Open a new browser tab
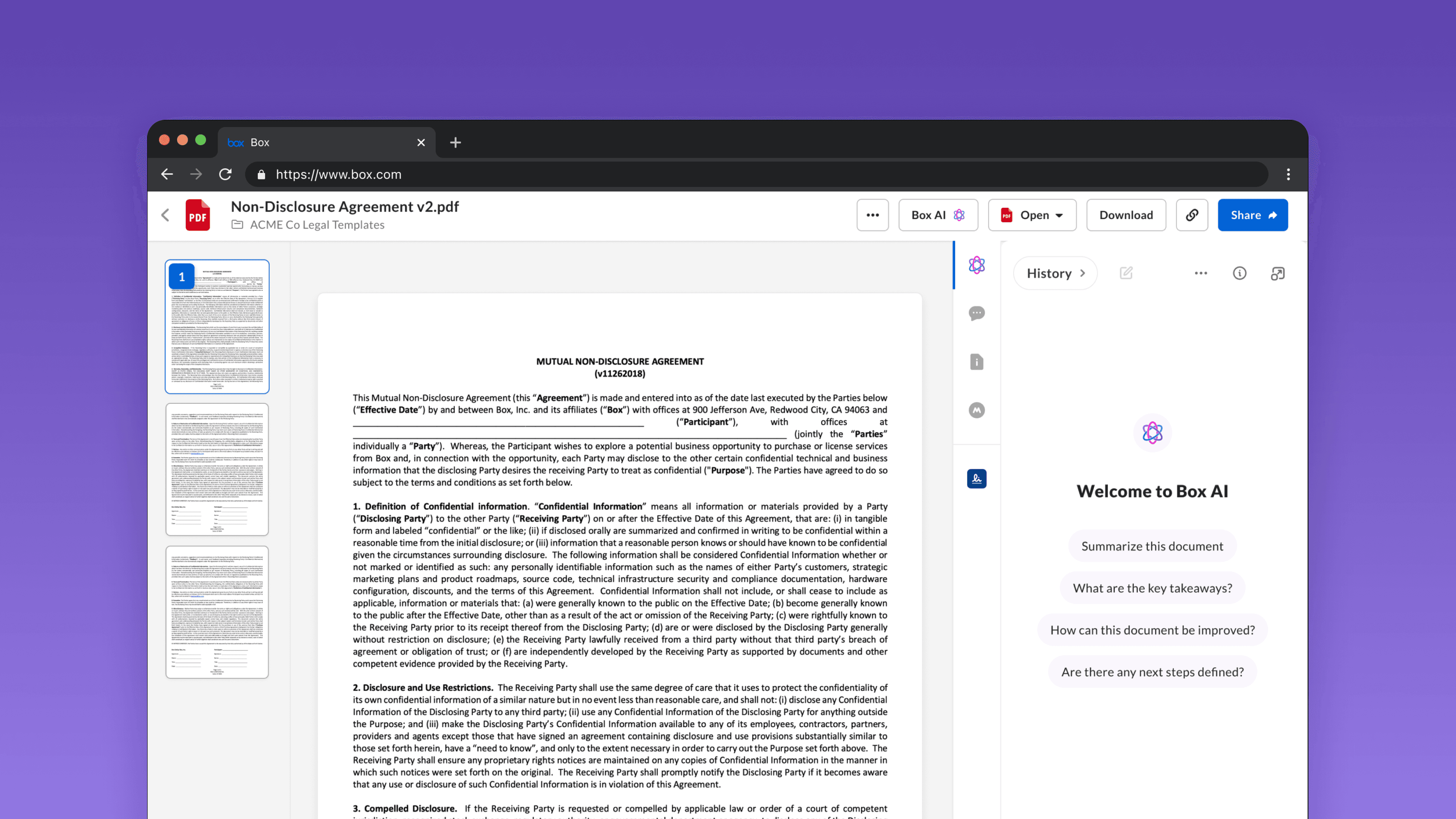 click(x=455, y=143)
